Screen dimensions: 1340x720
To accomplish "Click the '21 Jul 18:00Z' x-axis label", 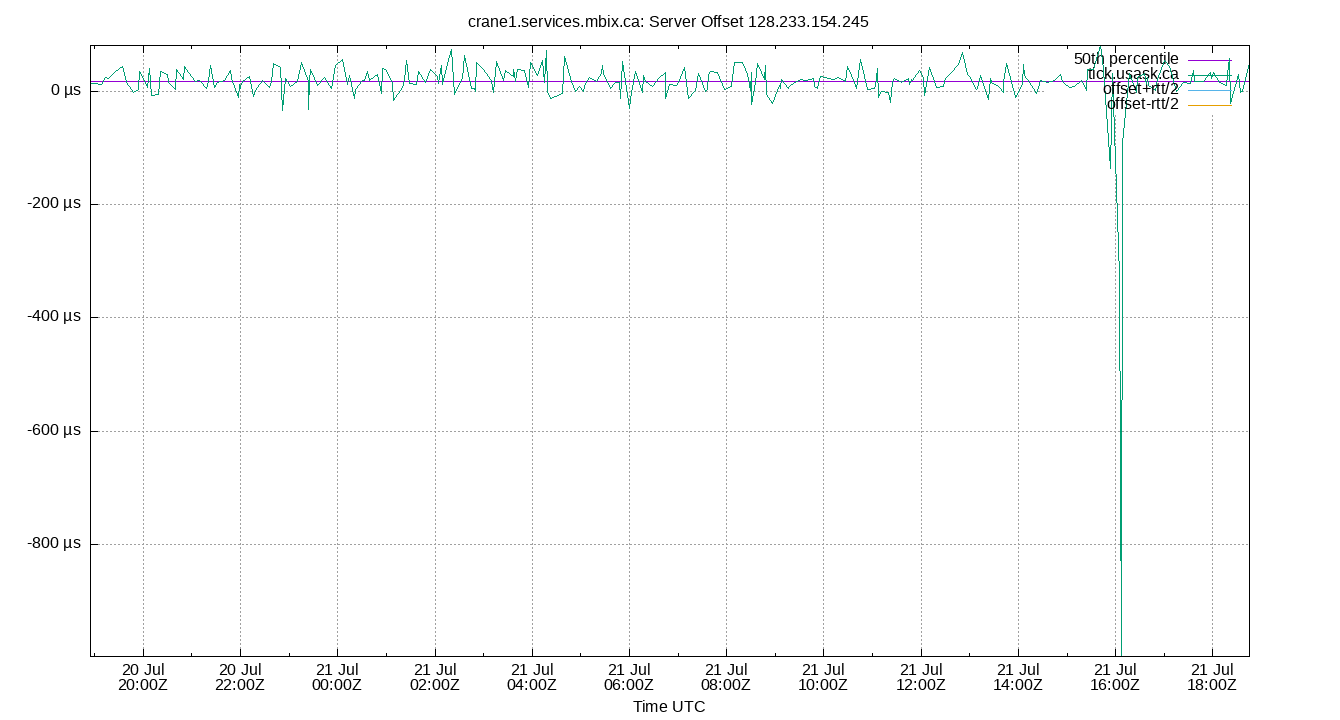I will click(1212, 677).
